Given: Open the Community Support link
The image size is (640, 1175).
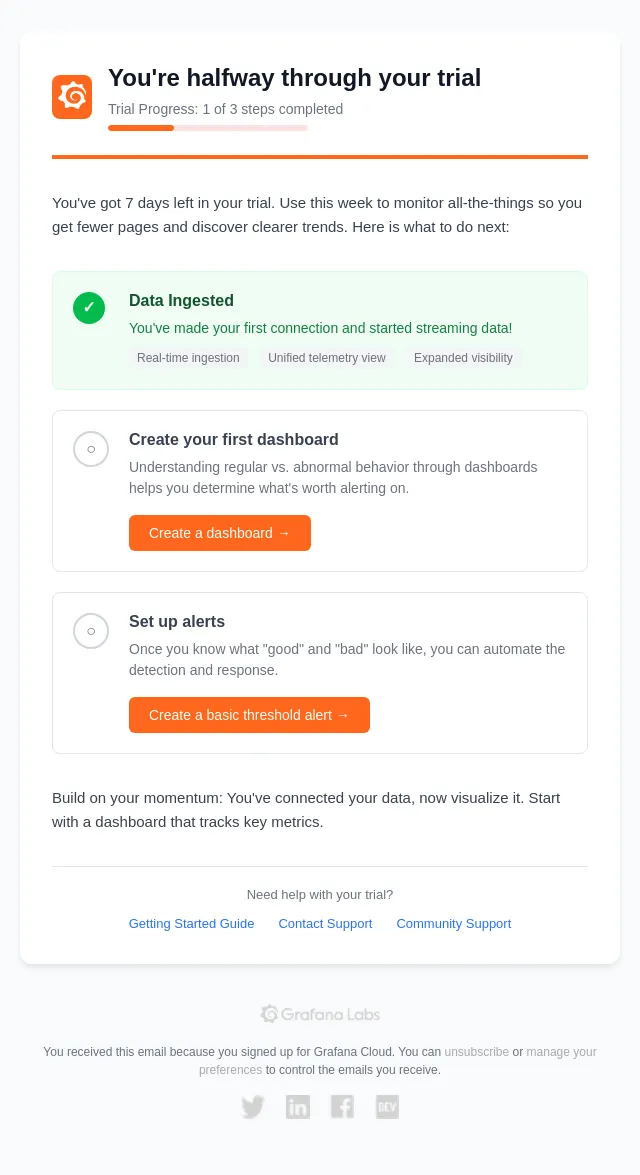Looking at the screenshot, I should click(x=453, y=923).
